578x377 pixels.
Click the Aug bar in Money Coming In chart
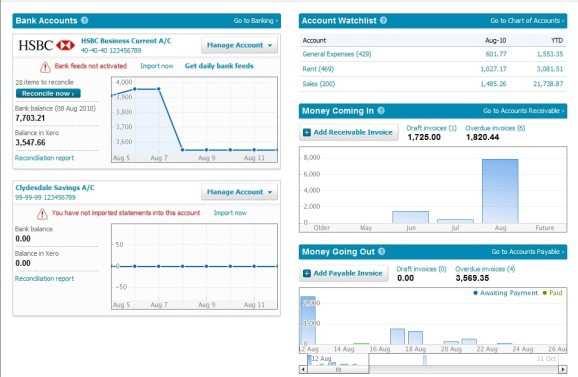coord(500,191)
